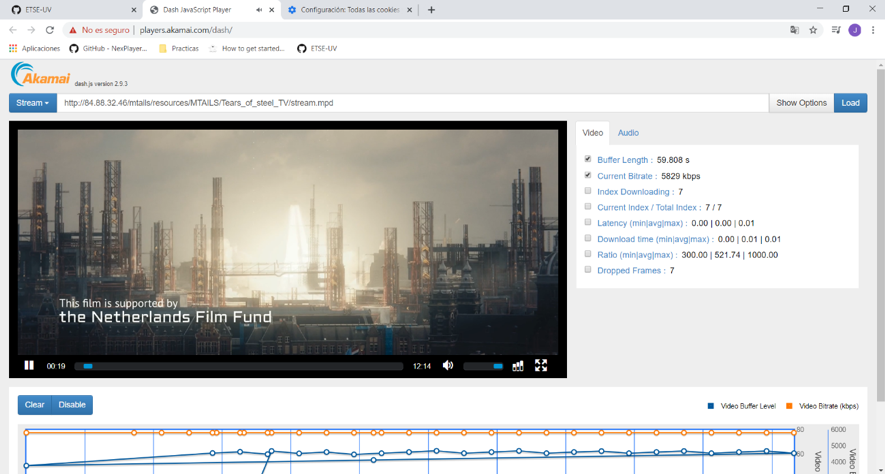The height and width of the screenshot is (474, 885).
Task: Open the Chrome profile avatar
Action: [855, 30]
